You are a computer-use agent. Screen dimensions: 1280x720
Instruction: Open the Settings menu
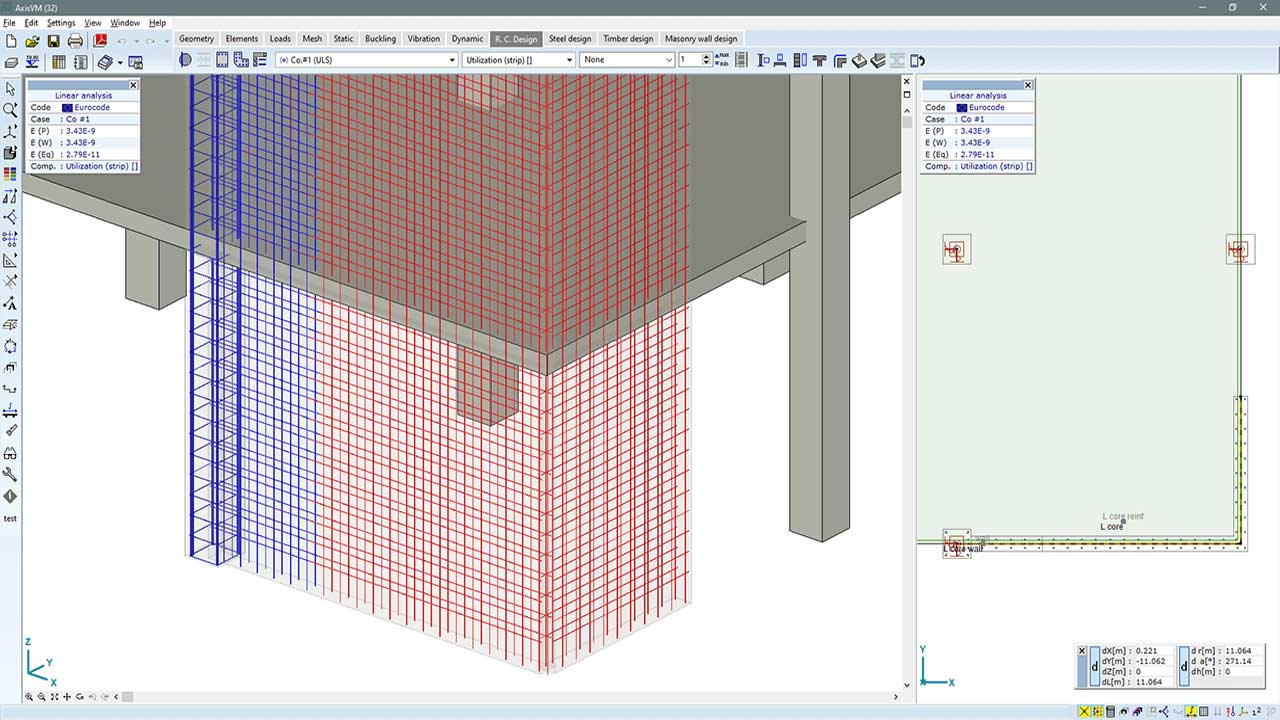click(61, 22)
